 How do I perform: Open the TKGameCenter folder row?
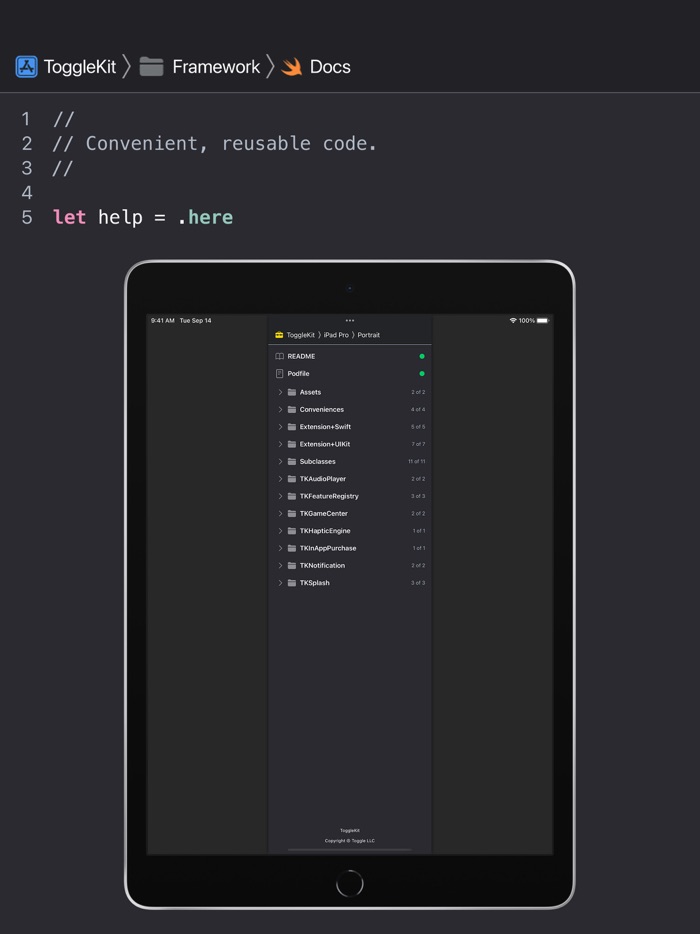(323, 514)
